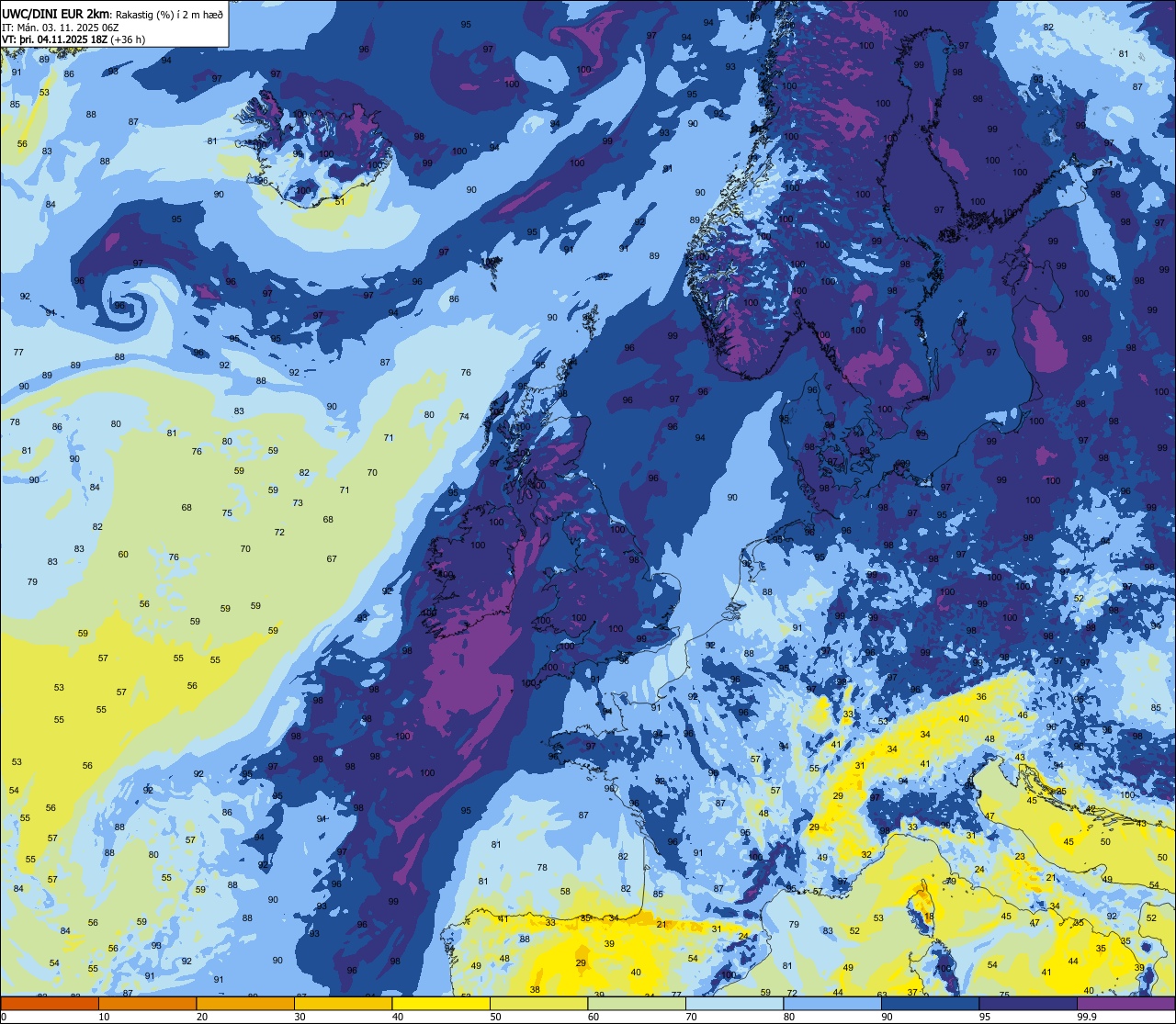Click 'Rakastig (%) í 2 m hæð' parameter label

point(170,14)
